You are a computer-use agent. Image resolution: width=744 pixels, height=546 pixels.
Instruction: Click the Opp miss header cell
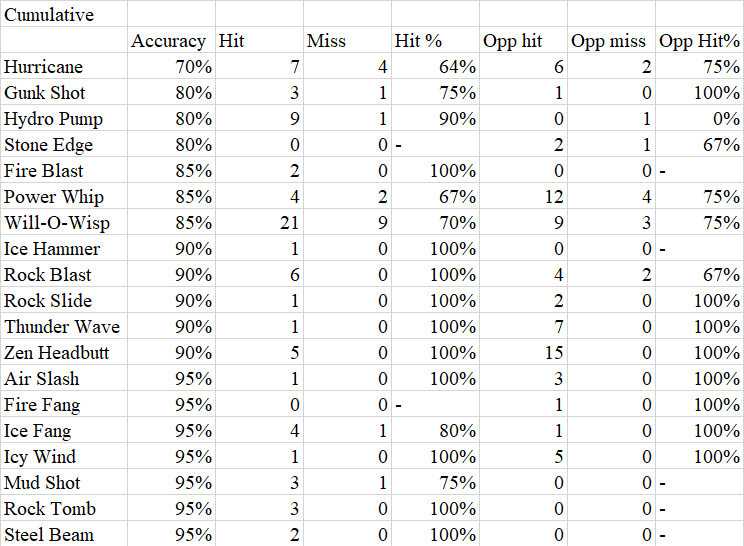click(x=609, y=41)
